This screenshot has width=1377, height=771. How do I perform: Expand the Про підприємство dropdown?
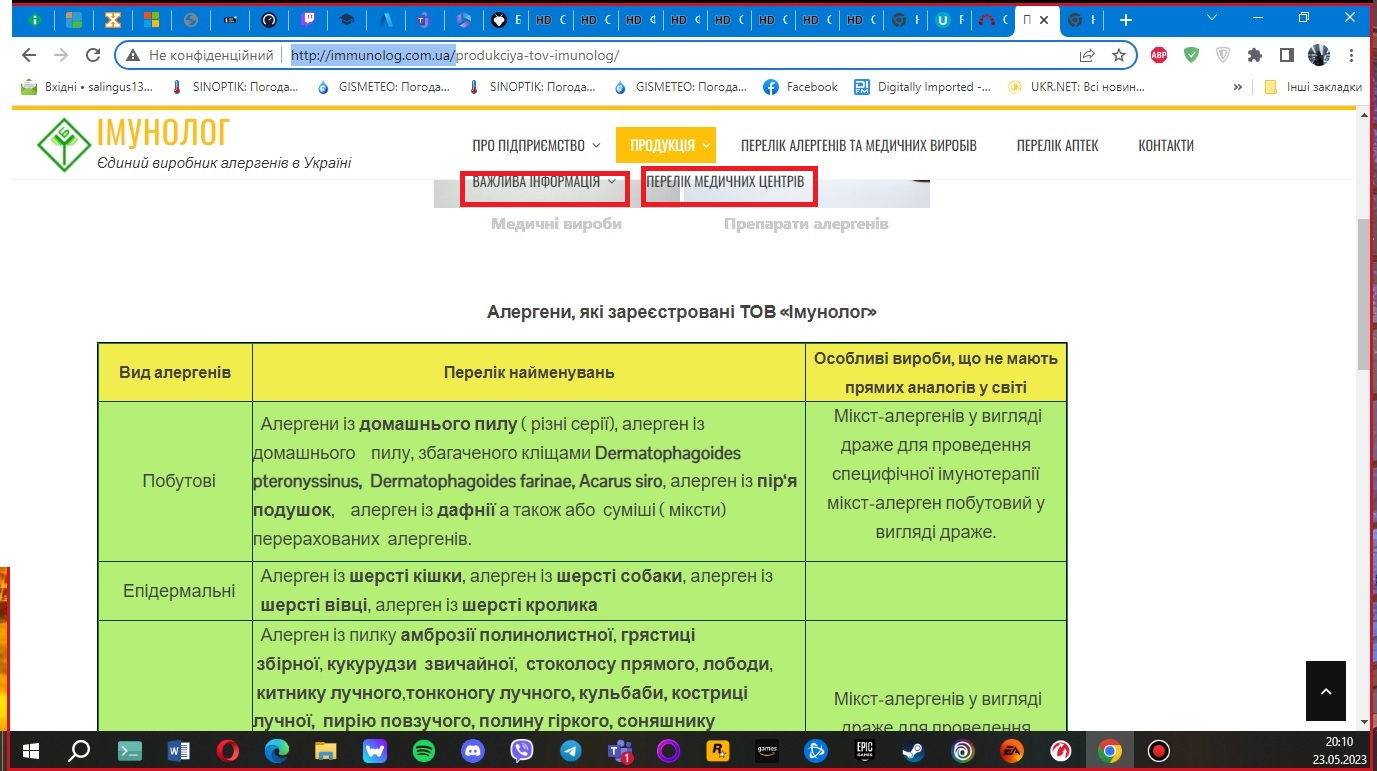pyautogui.click(x=536, y=145)
